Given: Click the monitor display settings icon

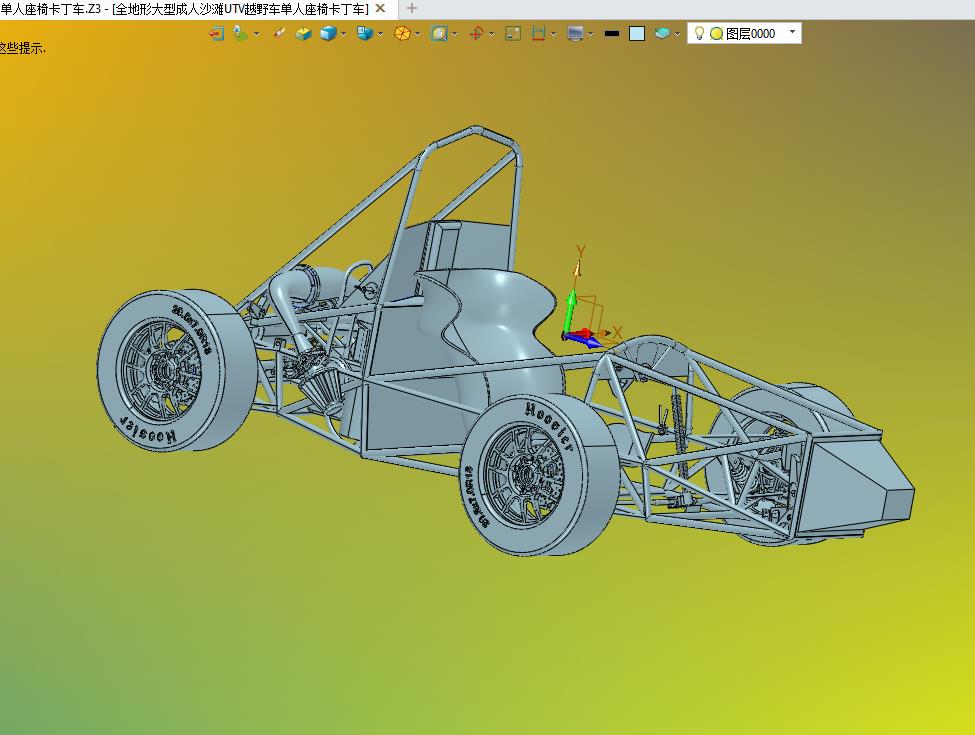Looking at the screenshot, I should [x=575, y=33].
